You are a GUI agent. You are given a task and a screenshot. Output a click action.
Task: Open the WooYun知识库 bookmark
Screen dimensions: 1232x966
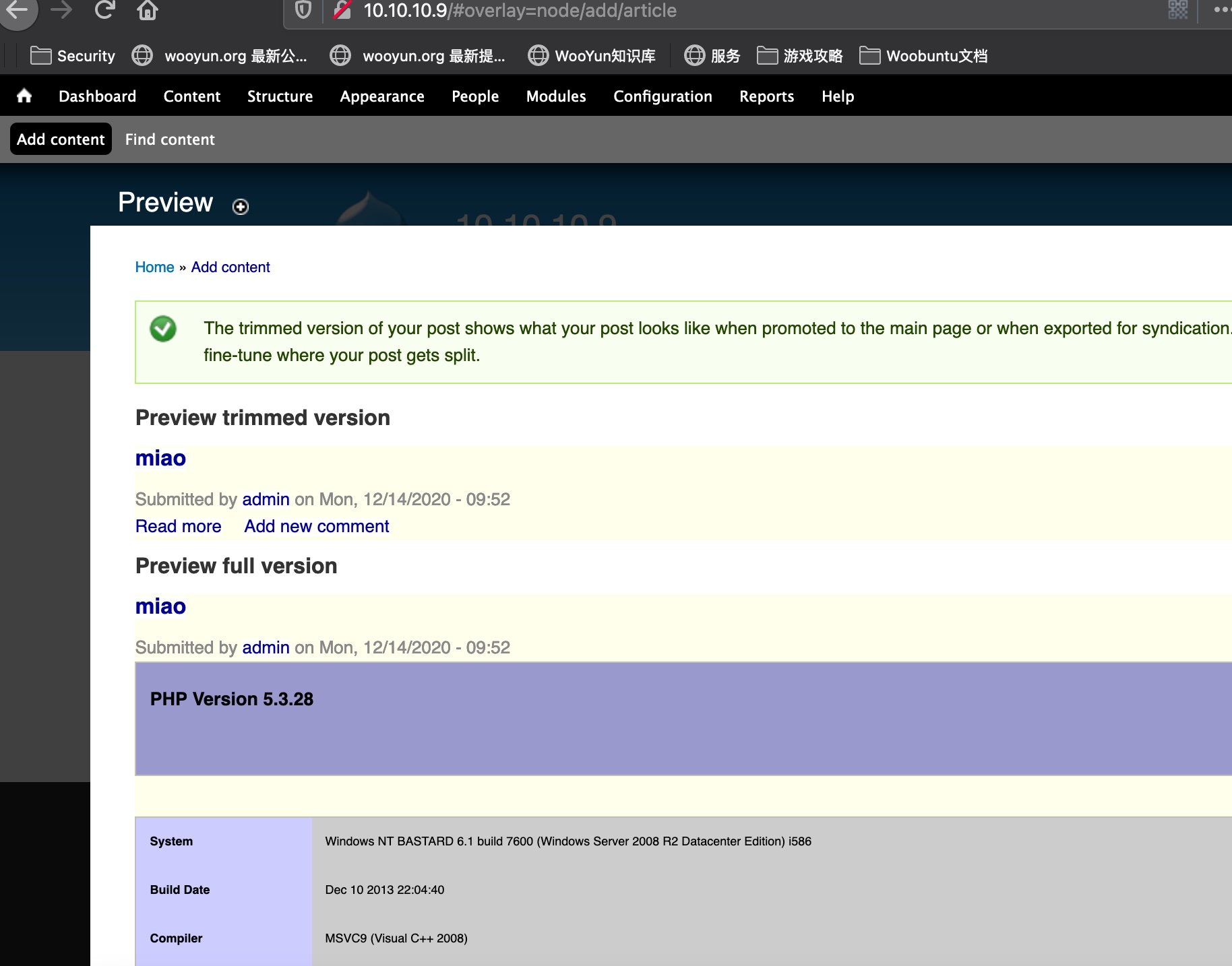[591, 56]
